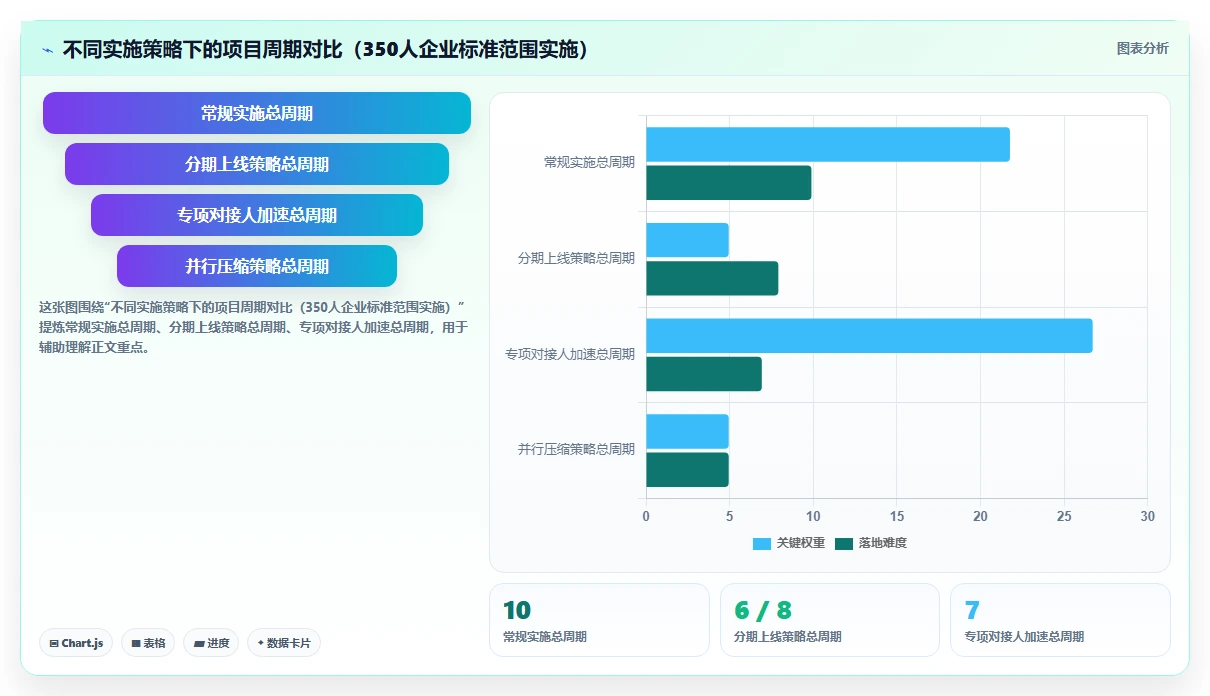Click the green 落地难度 bar for 分期上线策略总周期
1210x696 pixels.
tap(712, 278)
